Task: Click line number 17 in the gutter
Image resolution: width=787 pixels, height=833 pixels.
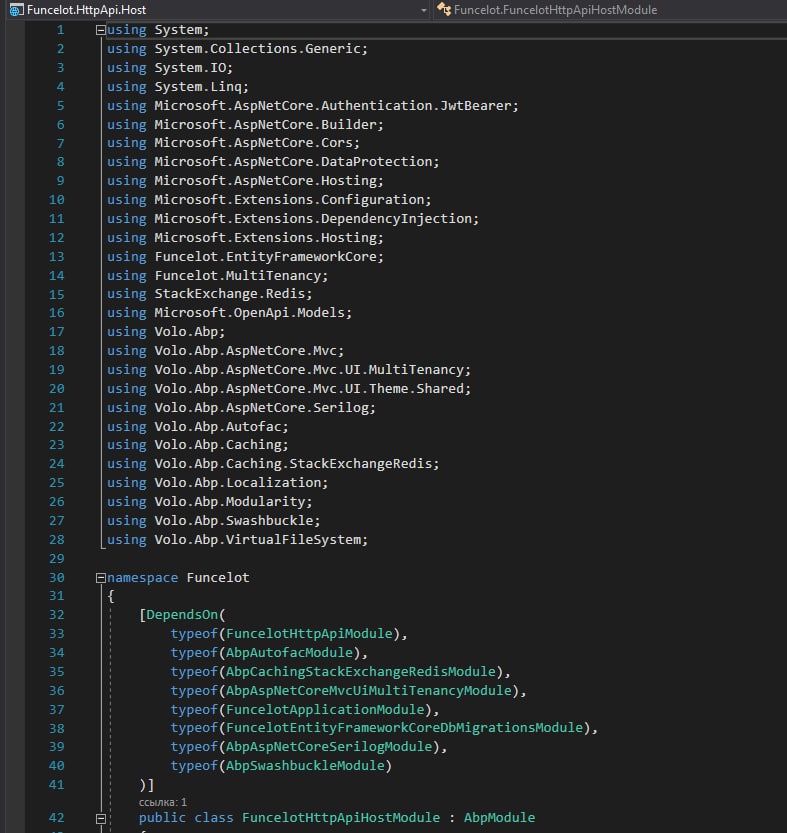Action: point(56,332)
